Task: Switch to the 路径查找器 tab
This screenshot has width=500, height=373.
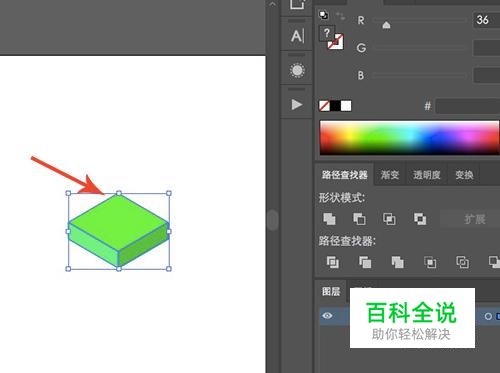Action: pyautogui.click(x=345, y=175)
